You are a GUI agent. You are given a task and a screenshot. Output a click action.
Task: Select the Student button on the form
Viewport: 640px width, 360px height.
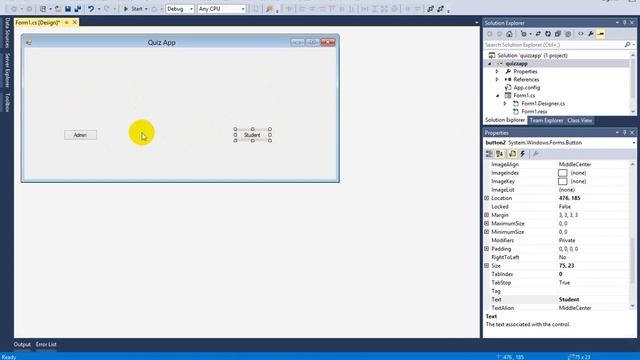(x=252, y=135)
